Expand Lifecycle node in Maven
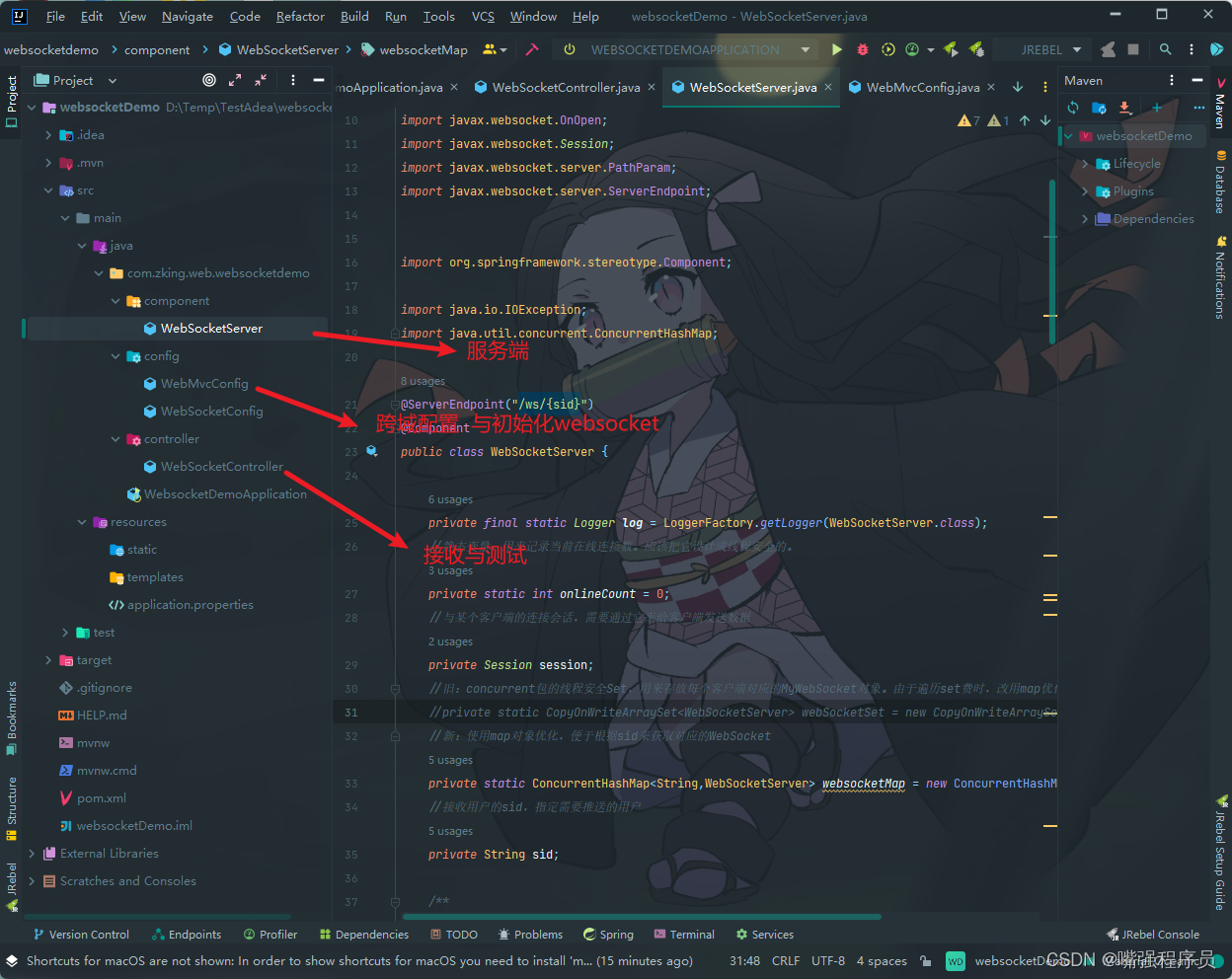The height and width of the screenshot is (979, 1232). (1086, 164)
